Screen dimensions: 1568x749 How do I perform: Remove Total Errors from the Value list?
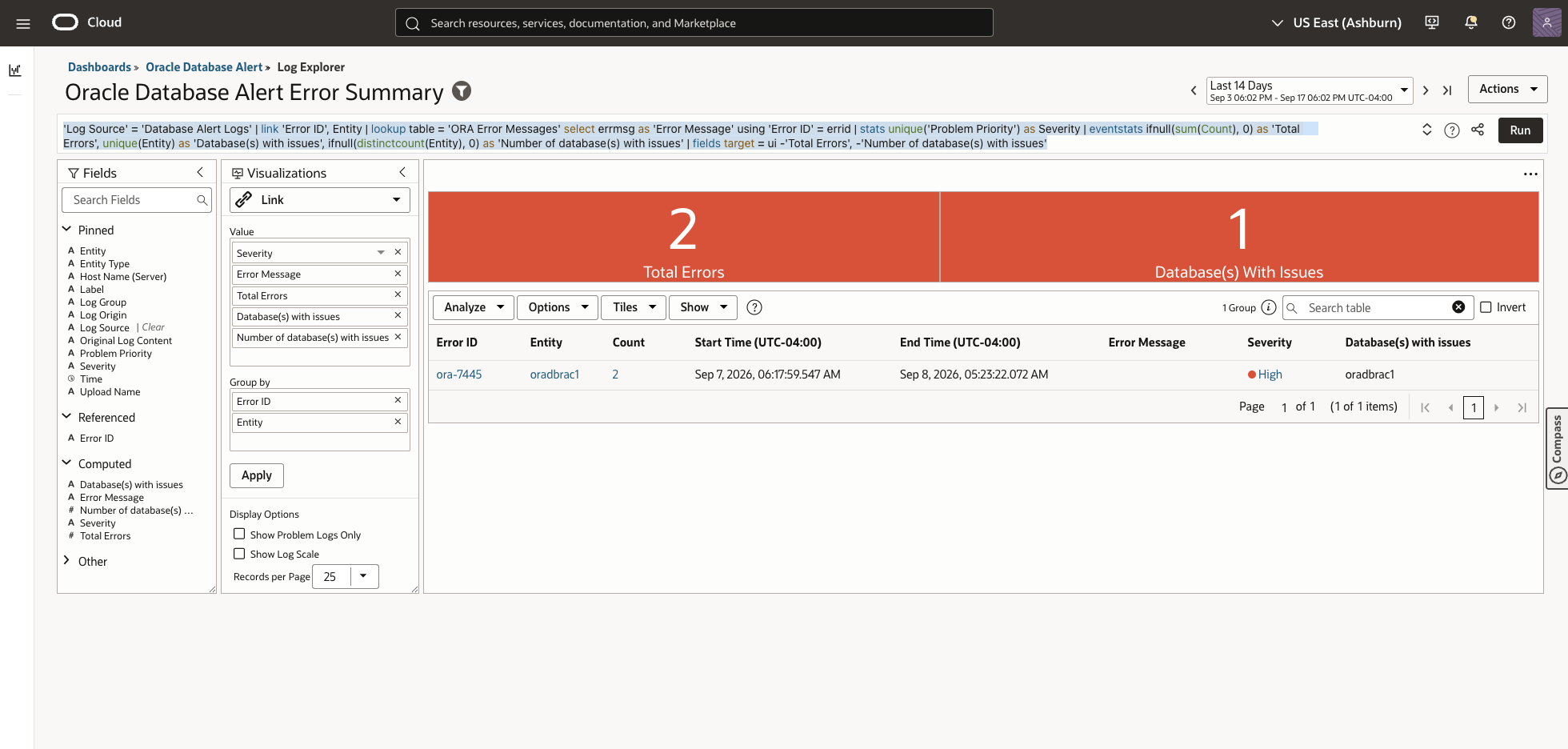tap(398, 294)
